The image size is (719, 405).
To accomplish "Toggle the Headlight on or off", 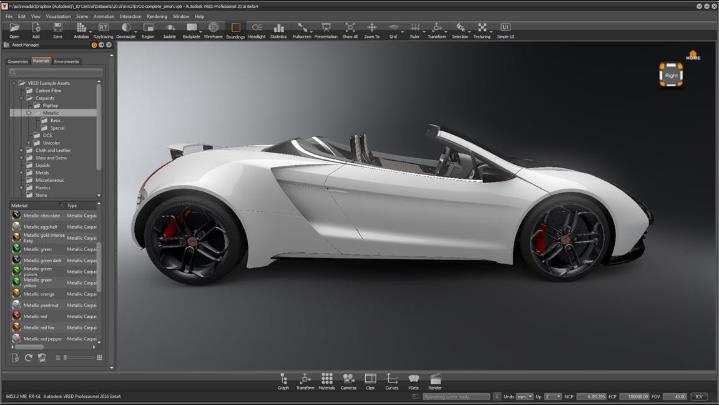I will (x=256, y=30).
